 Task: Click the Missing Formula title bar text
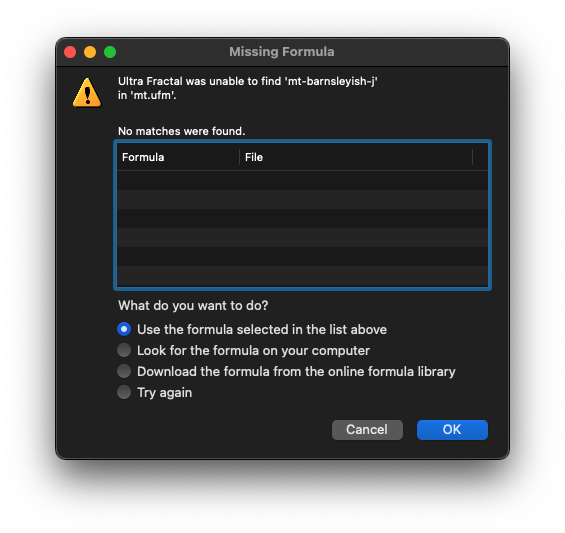[282, 52]
